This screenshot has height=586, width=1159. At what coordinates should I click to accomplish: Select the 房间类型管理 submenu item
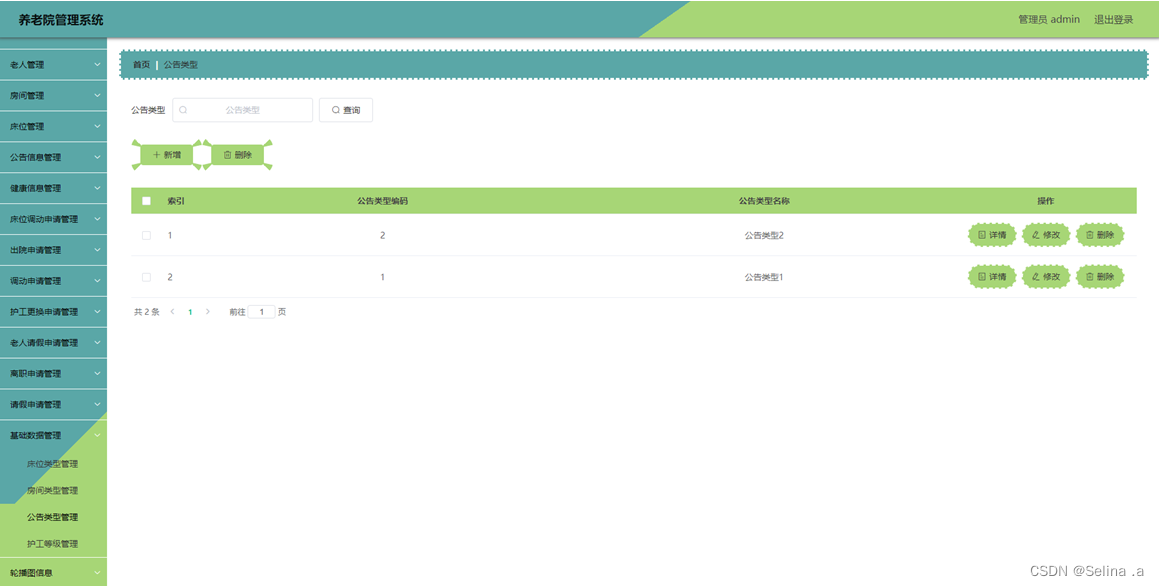click(53, 491)
